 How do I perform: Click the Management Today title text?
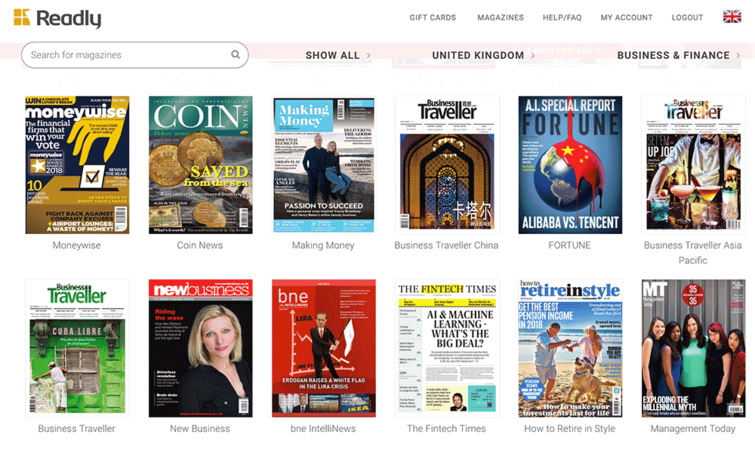point(693,428)
